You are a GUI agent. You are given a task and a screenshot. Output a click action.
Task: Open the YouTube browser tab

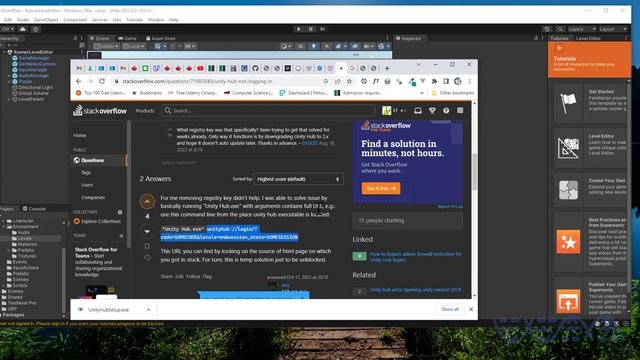coord(200,68)
